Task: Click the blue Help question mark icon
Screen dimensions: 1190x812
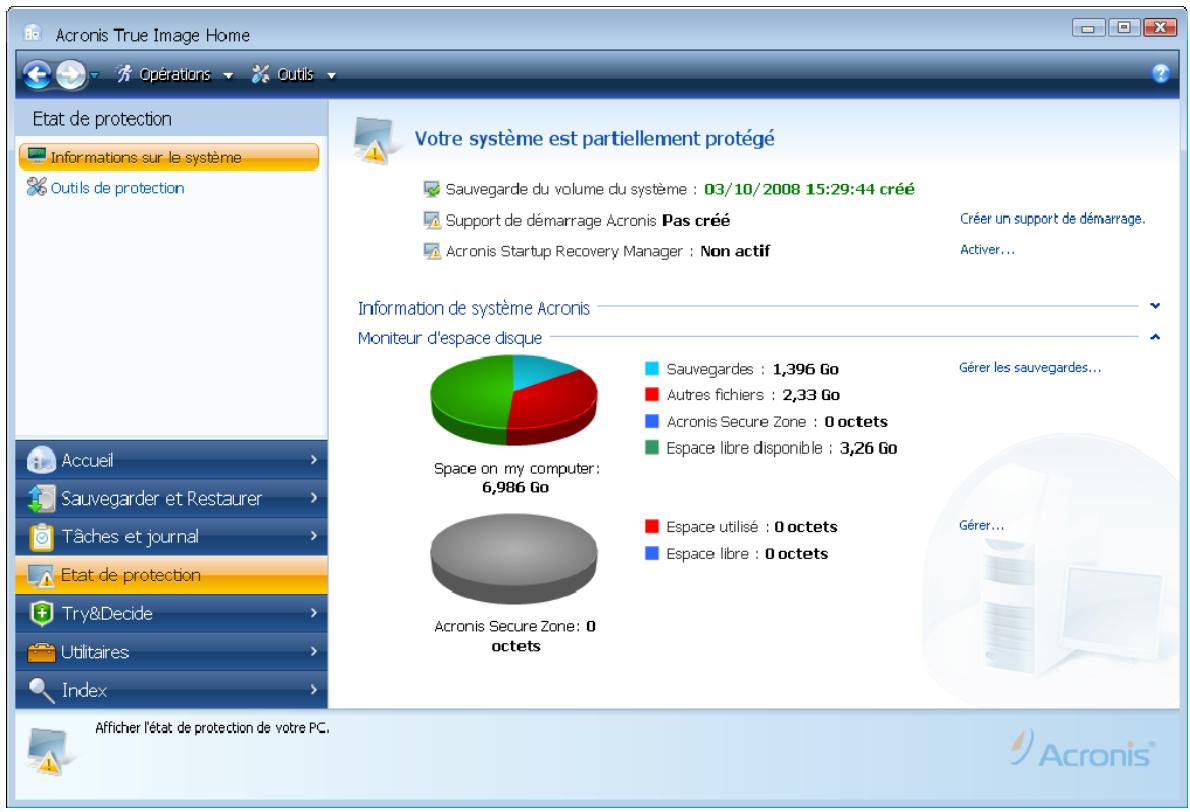Action: click(1160, 73)
